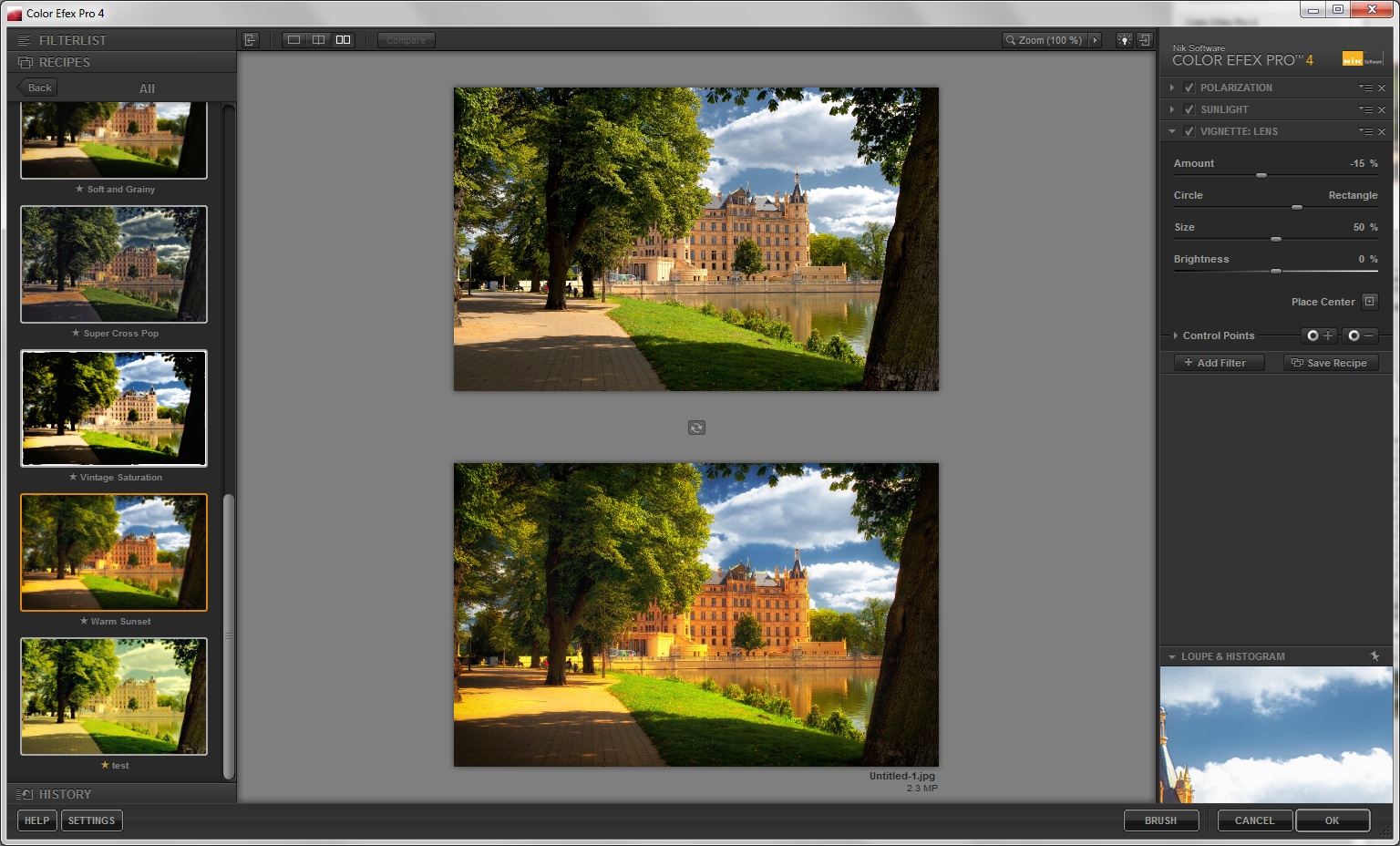The width and height of the screenshot is (1400, 846).
Task: Switch to single image view
Action: 293,40
